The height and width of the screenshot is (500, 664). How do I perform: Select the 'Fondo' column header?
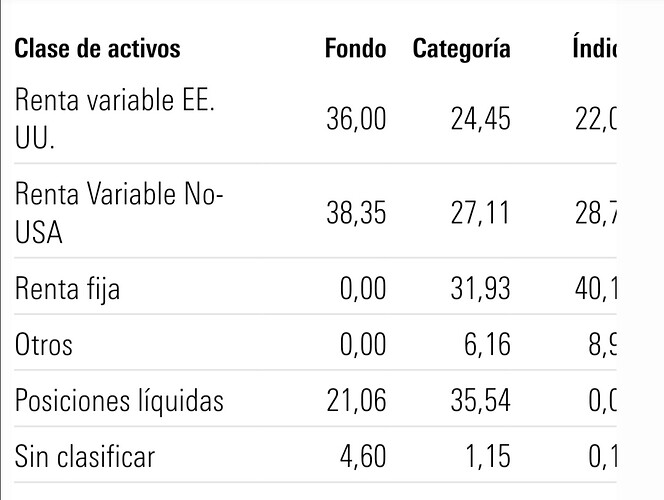click(x=355, y=48)
